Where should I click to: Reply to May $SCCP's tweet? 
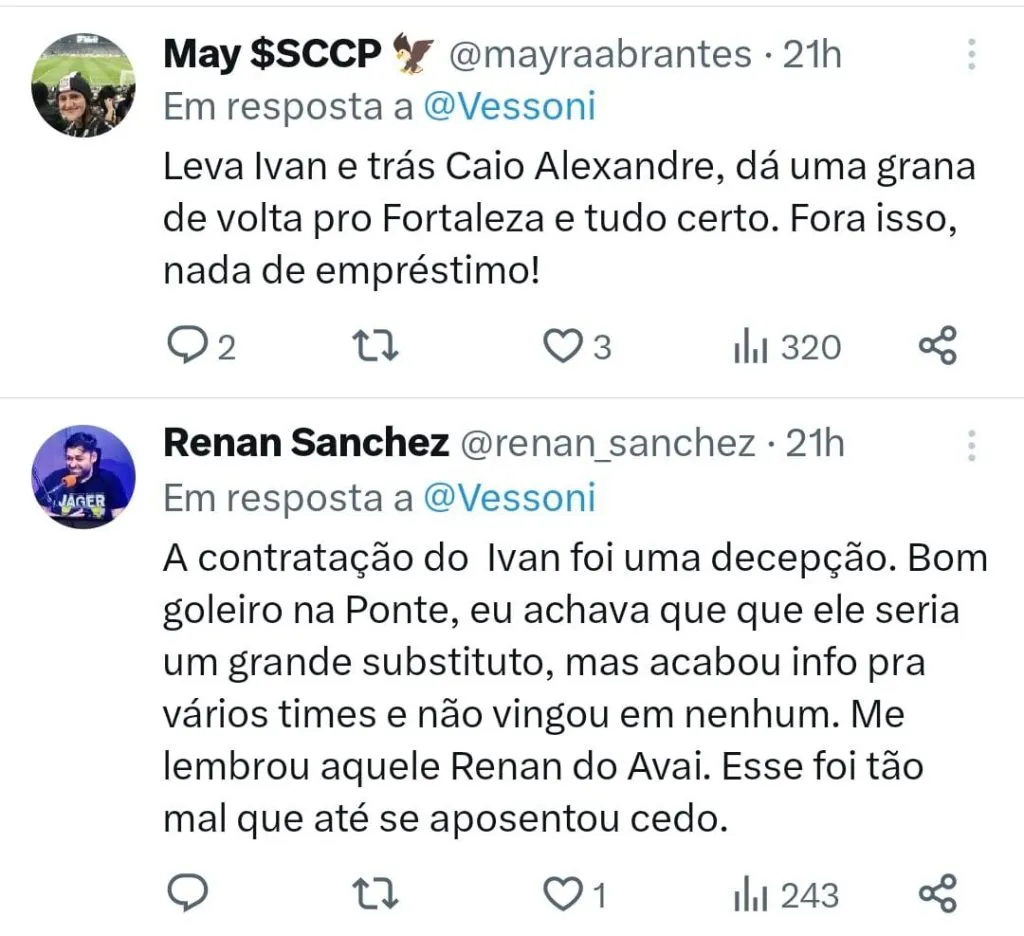coord(185,346)
